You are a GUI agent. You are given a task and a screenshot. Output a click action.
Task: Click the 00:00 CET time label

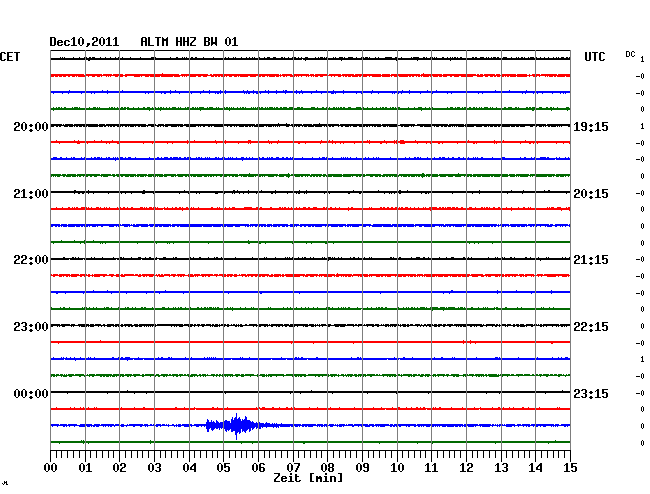(31, 393)
